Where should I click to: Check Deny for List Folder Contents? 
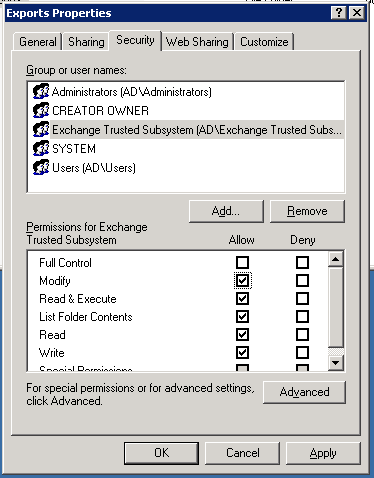pyautogui.click(x=302, y=317)
